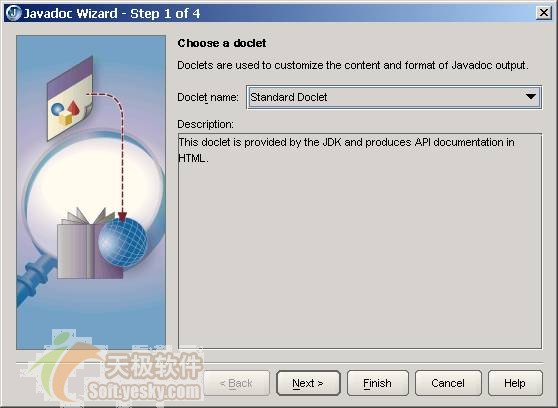Click the Finish button
This screenshot has height=408, width=558.
378,383
